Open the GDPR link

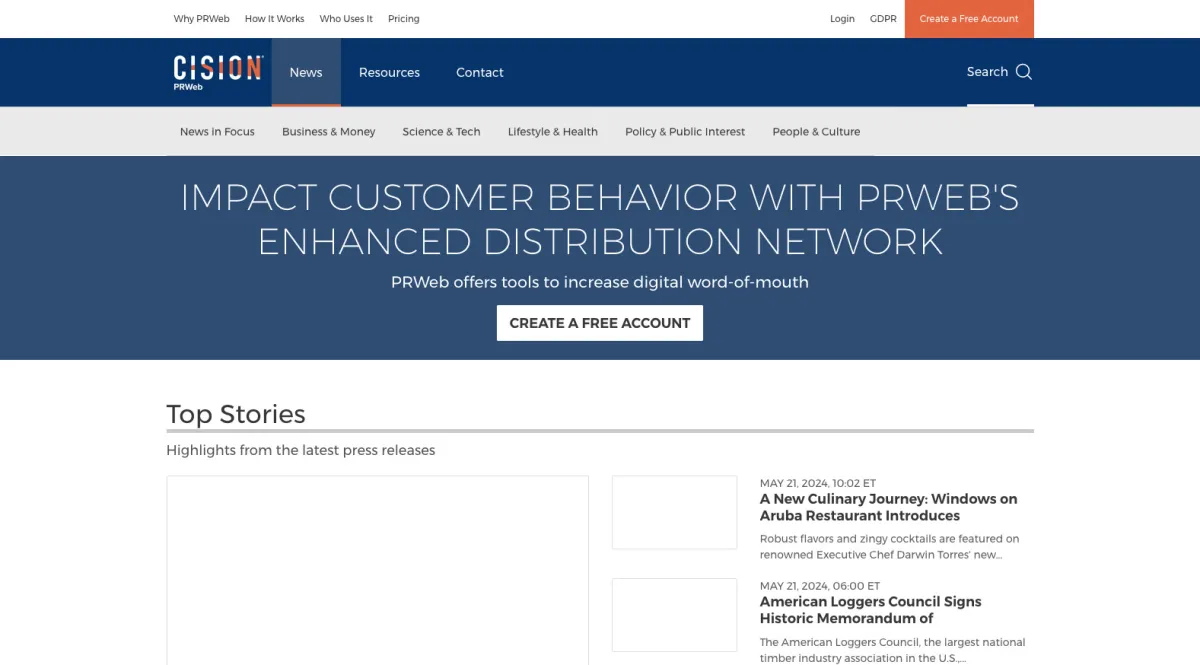[x=883, y=19]
